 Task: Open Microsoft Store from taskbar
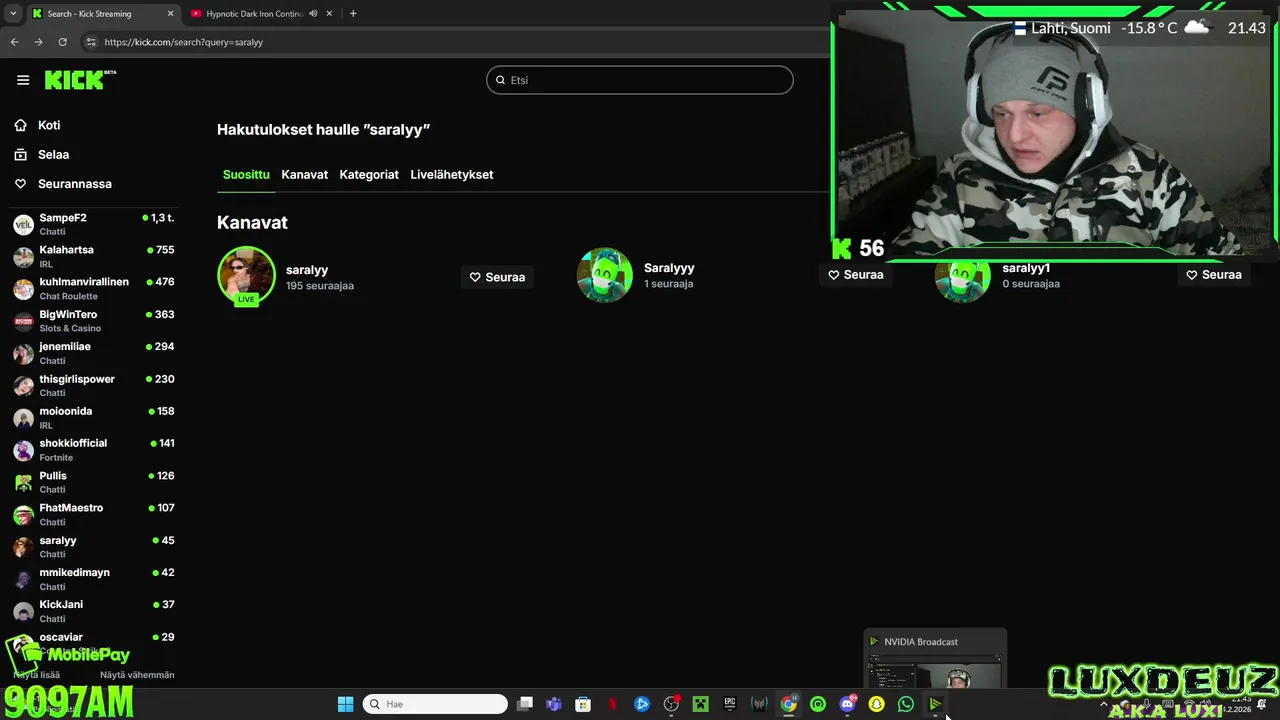[583, 704]
